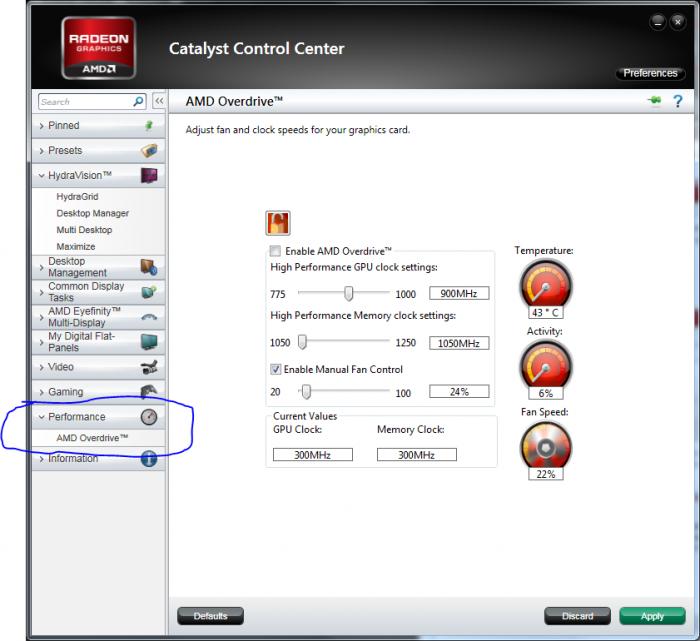Click the Presets icon
This screenshot has height=641, width=700.
[150, 150]
